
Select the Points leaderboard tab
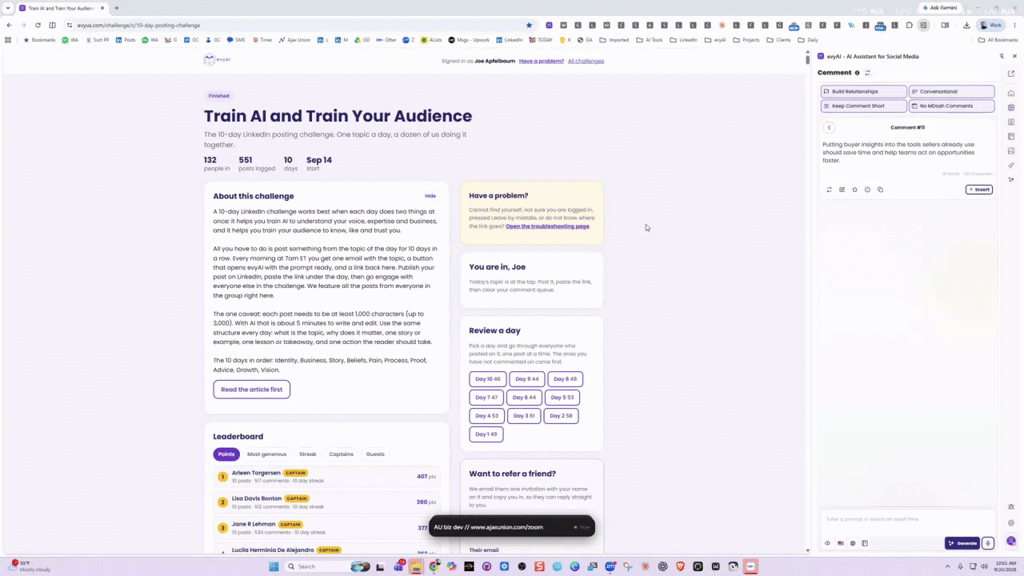coord(226,454)
